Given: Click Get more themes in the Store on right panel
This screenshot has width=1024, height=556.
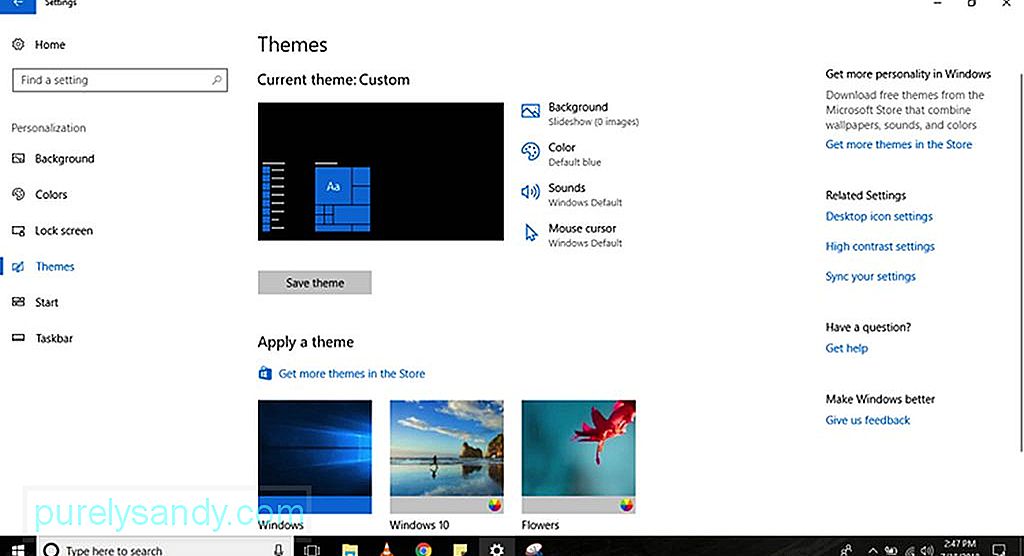Looking at the screenshot, I should tap(899, 144).
